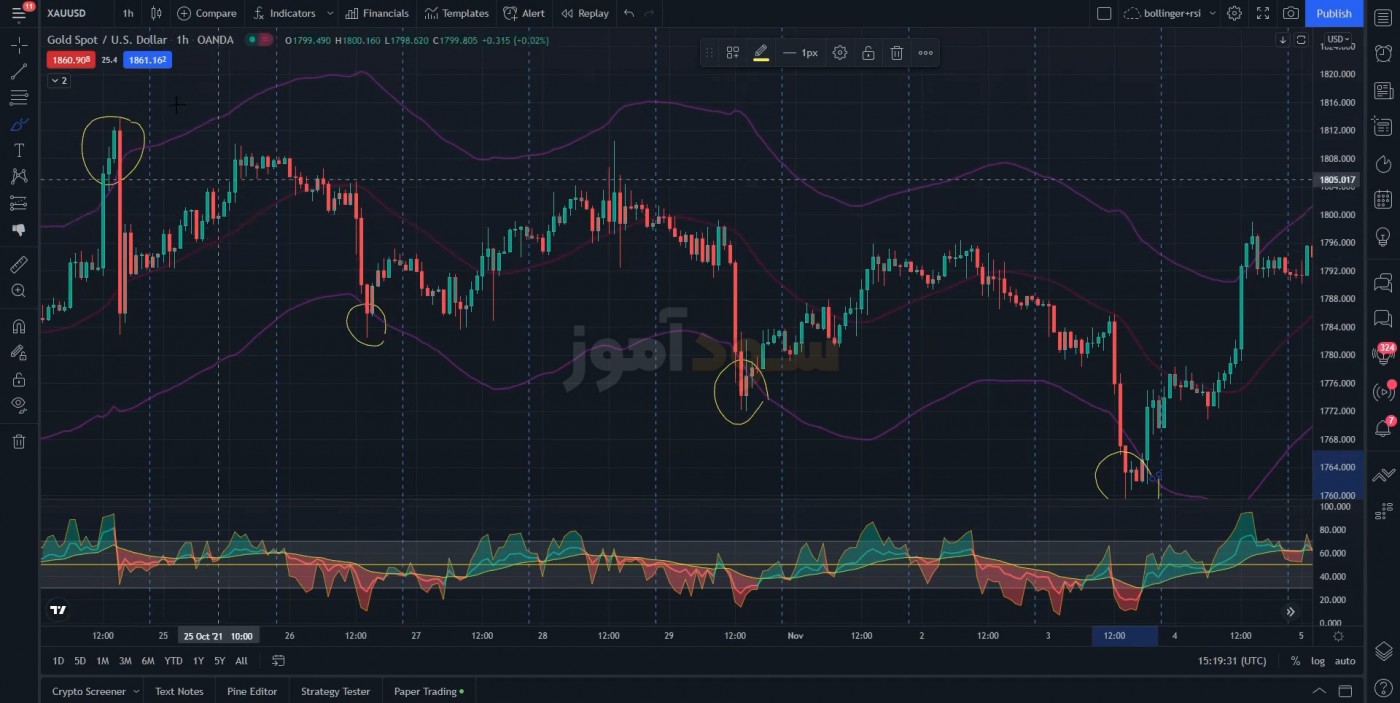This screenshot has width=1400, height=703.
Task: Open the UTC time zone menu
Action: pos(1232,661)
